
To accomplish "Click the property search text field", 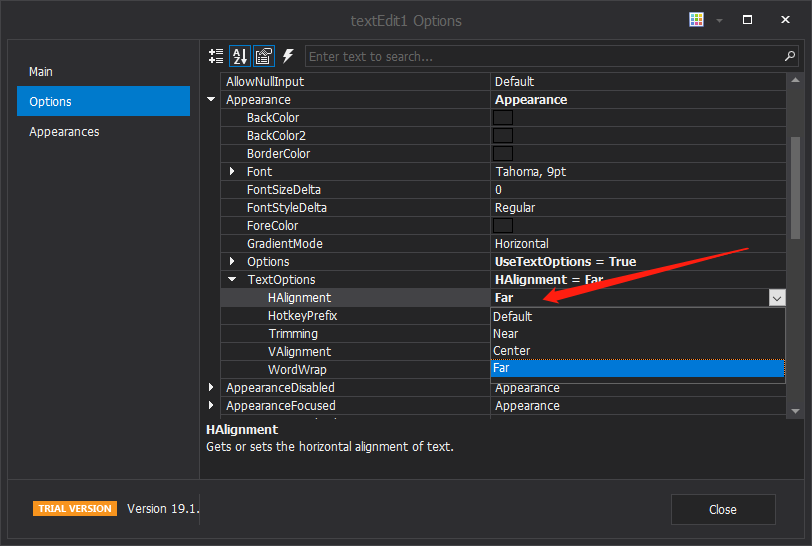I will point(545,57).
